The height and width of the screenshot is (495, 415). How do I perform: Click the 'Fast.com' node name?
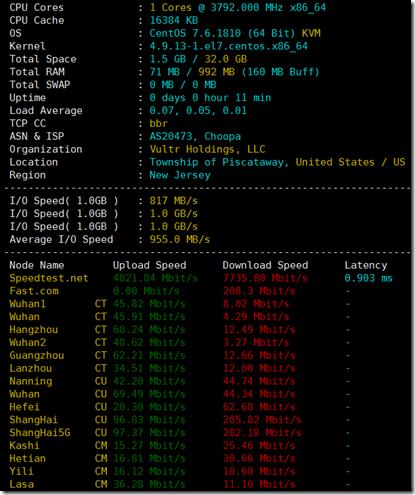tap(34, 291)
